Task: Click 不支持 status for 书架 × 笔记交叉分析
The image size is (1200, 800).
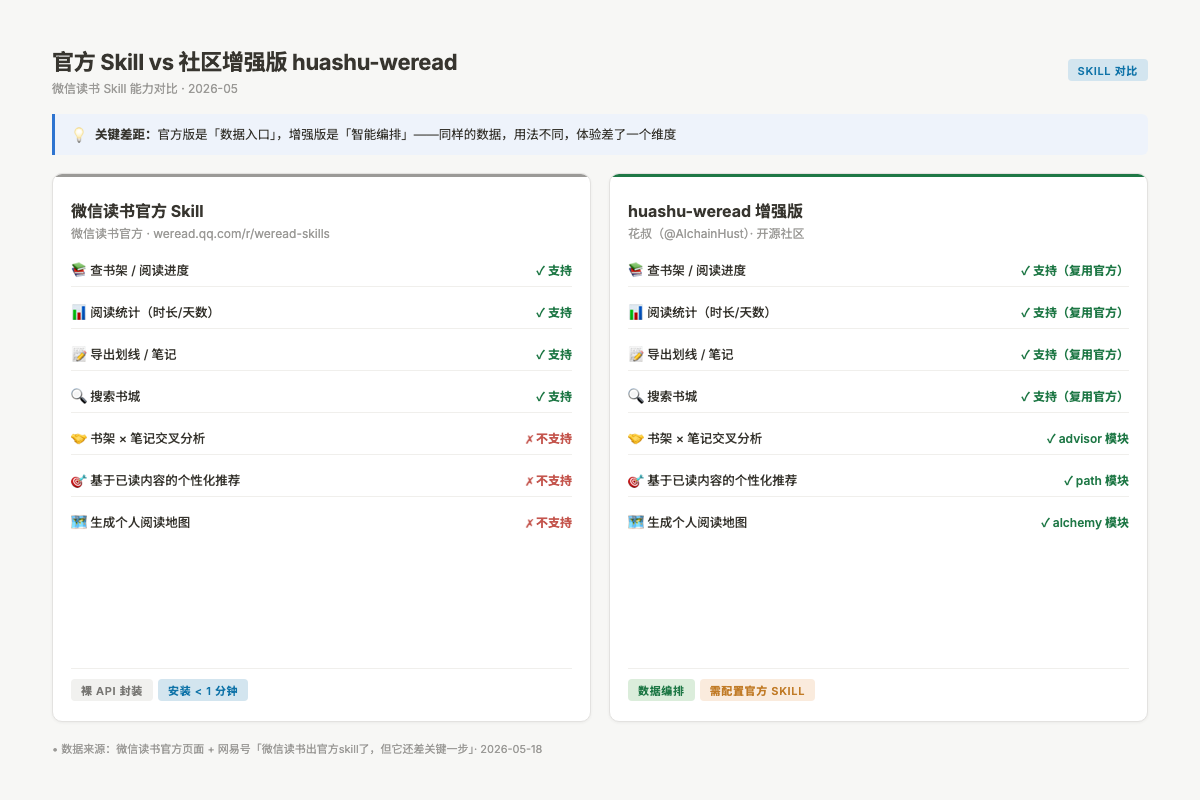Action: (x=548, y=438)
